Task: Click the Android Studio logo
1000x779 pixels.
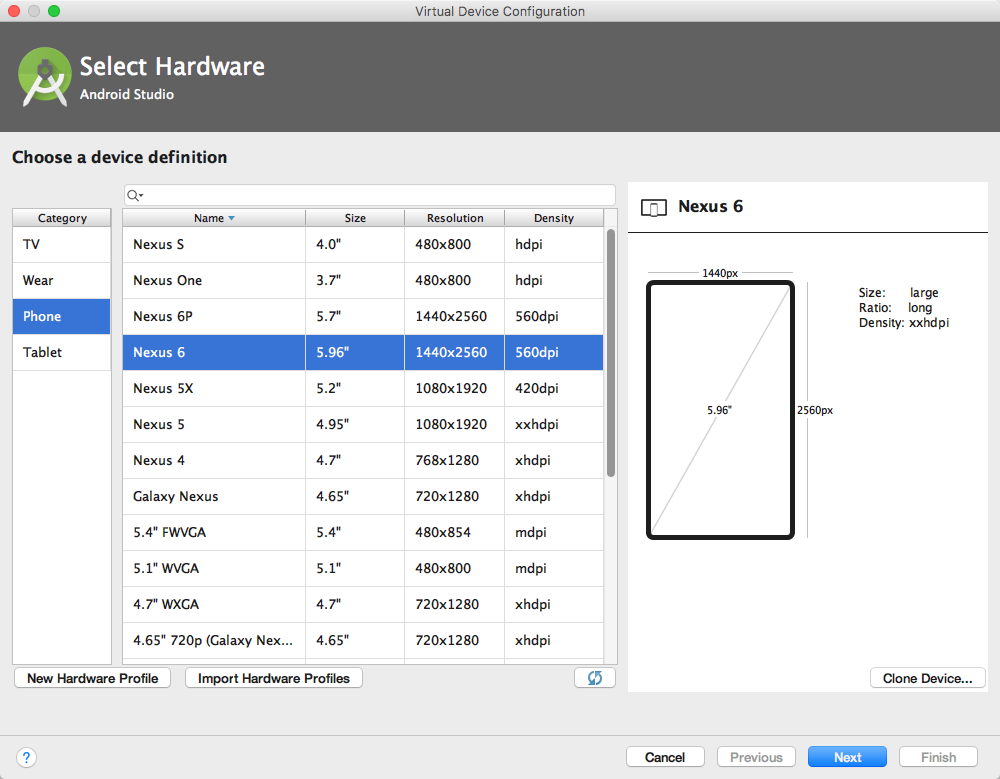Action: (45, 77)
